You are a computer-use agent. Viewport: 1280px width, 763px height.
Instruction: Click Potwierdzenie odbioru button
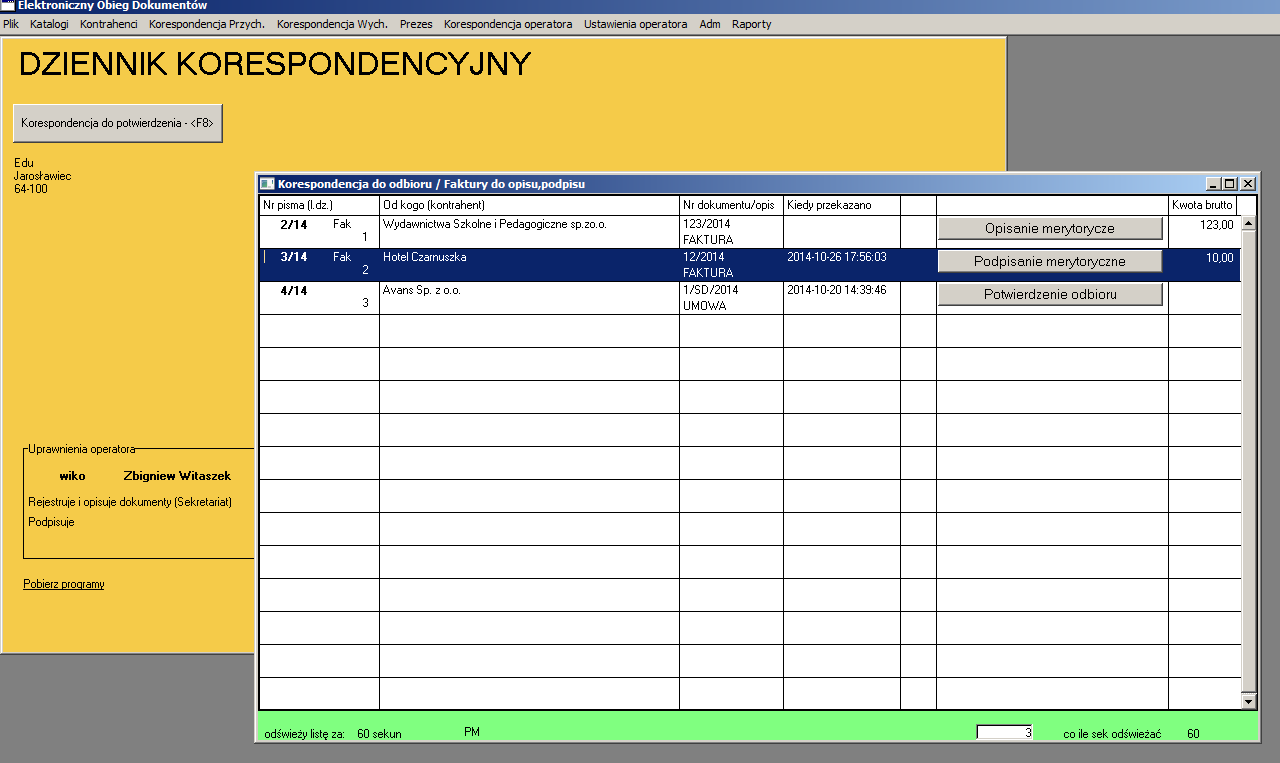tap(1050, 295)
